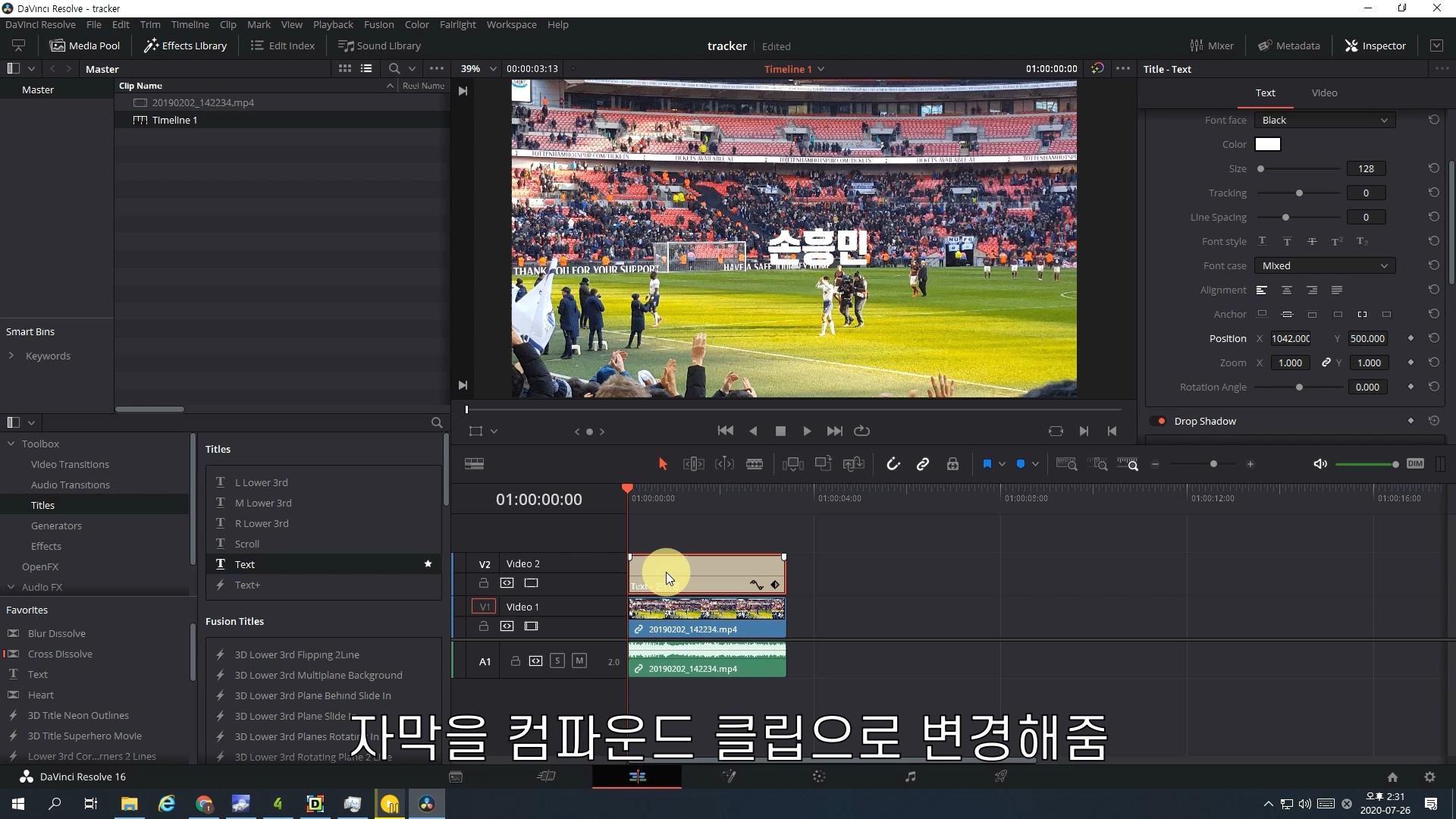
Task: Open the Deliver rocket page
Action: pyautogui.click(x=1001, y=777)
